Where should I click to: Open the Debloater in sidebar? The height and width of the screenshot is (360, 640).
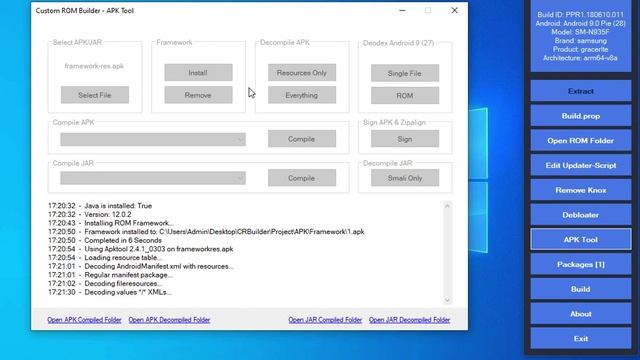tap(580, 215)
